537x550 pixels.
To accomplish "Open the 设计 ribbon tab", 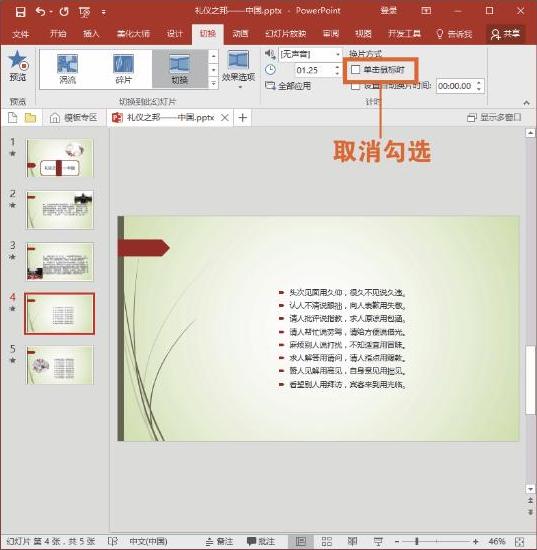I will 174,34.
